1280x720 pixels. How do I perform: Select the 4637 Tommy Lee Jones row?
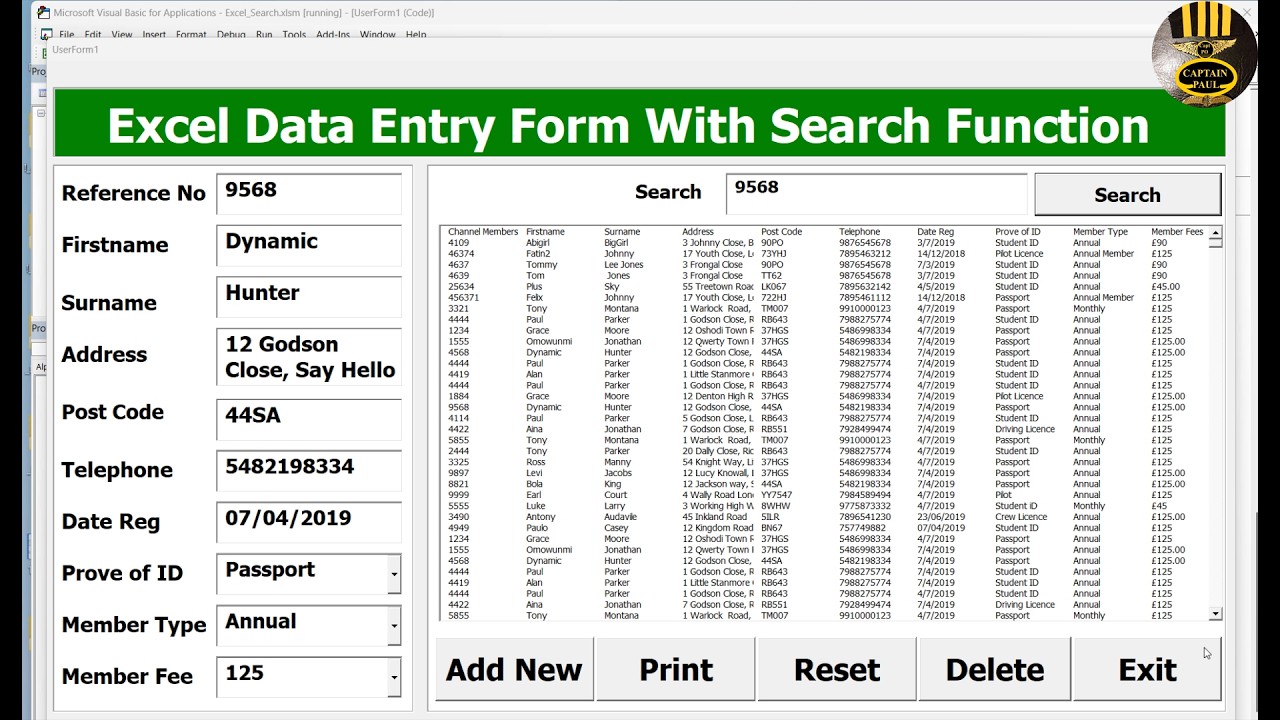click(825, 265)
